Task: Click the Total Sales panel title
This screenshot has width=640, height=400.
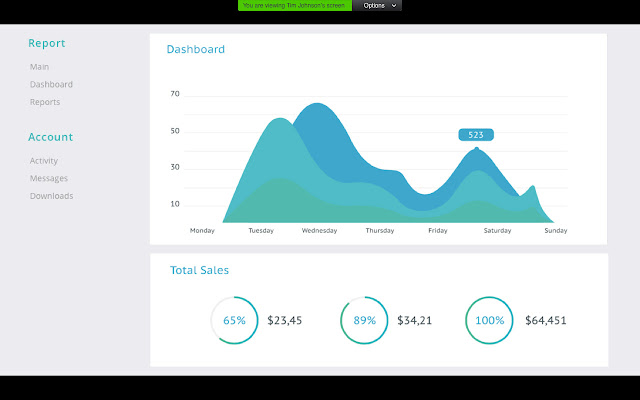Action: [x=199, y=270]
